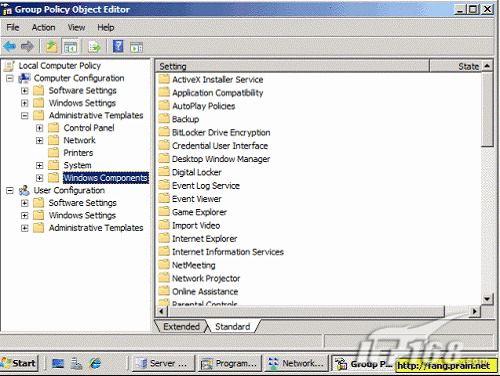Select AutoPlay Policies in the list
Image resolution: width=500 pixels, height=376 pixels.
point(204,106)
